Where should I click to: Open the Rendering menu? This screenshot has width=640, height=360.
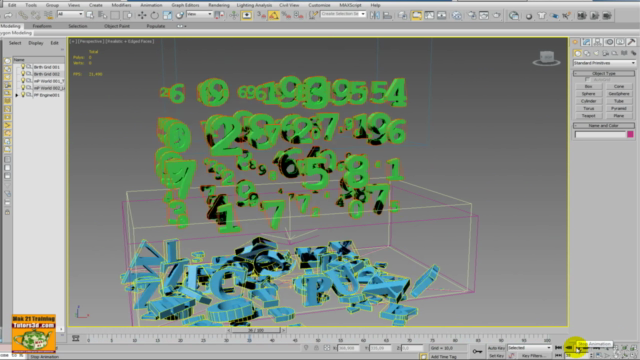click(219, 5)
